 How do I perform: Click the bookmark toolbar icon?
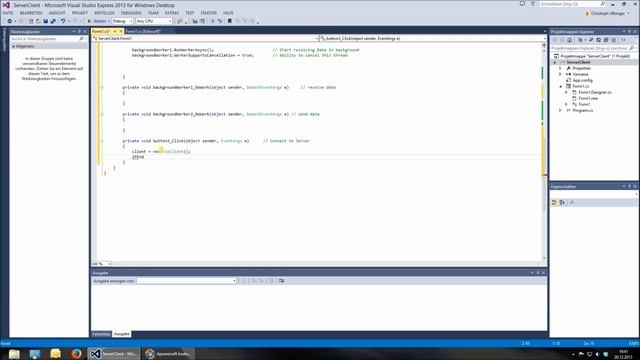pos(229,21)
